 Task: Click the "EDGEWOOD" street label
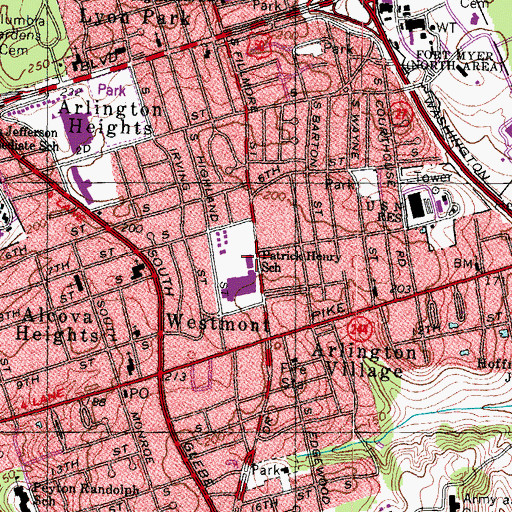319,468
